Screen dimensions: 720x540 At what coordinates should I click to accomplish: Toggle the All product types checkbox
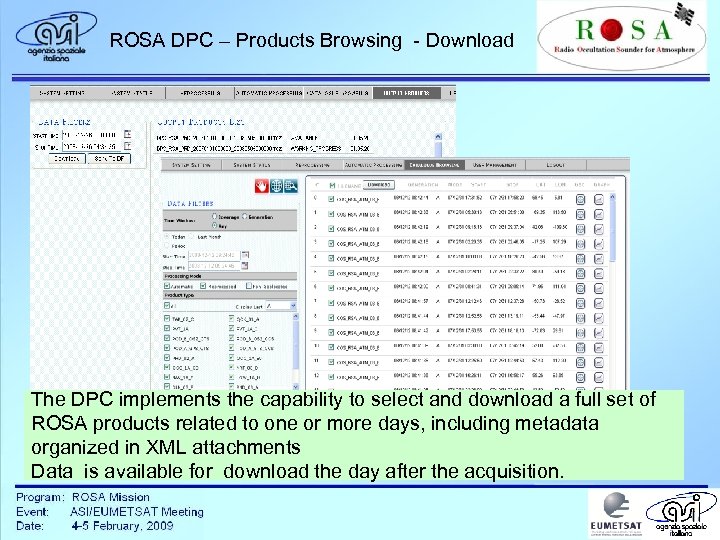pos(167,306)
